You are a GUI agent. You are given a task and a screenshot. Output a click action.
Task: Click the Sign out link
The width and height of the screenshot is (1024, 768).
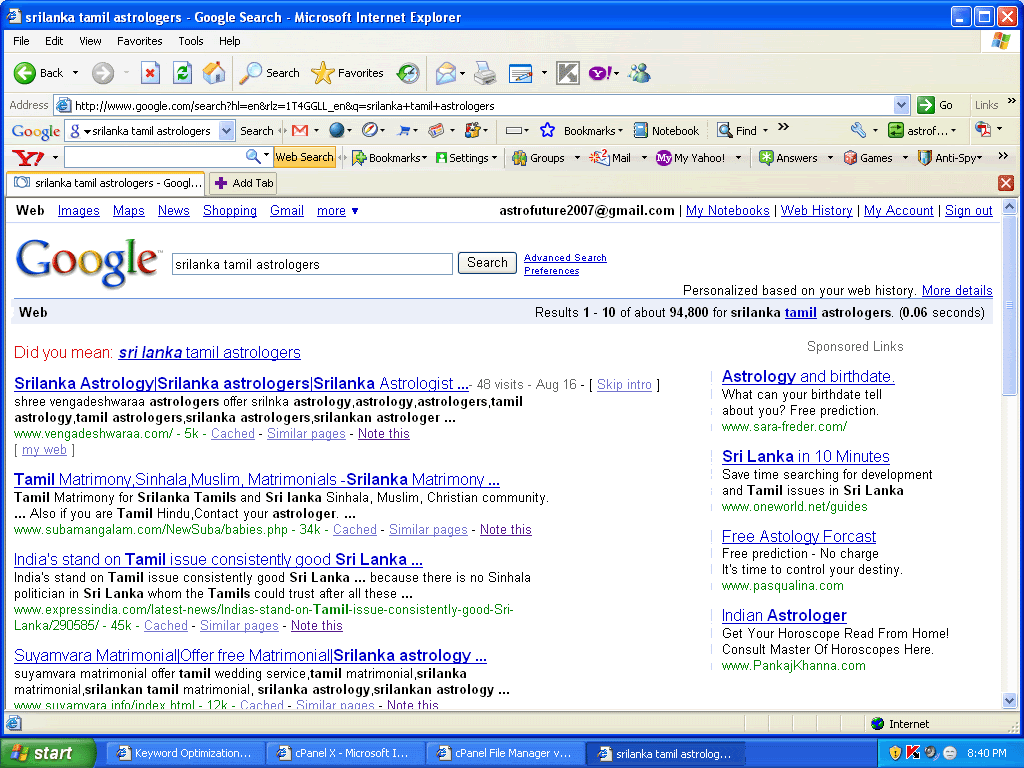(x=968, y=210)
